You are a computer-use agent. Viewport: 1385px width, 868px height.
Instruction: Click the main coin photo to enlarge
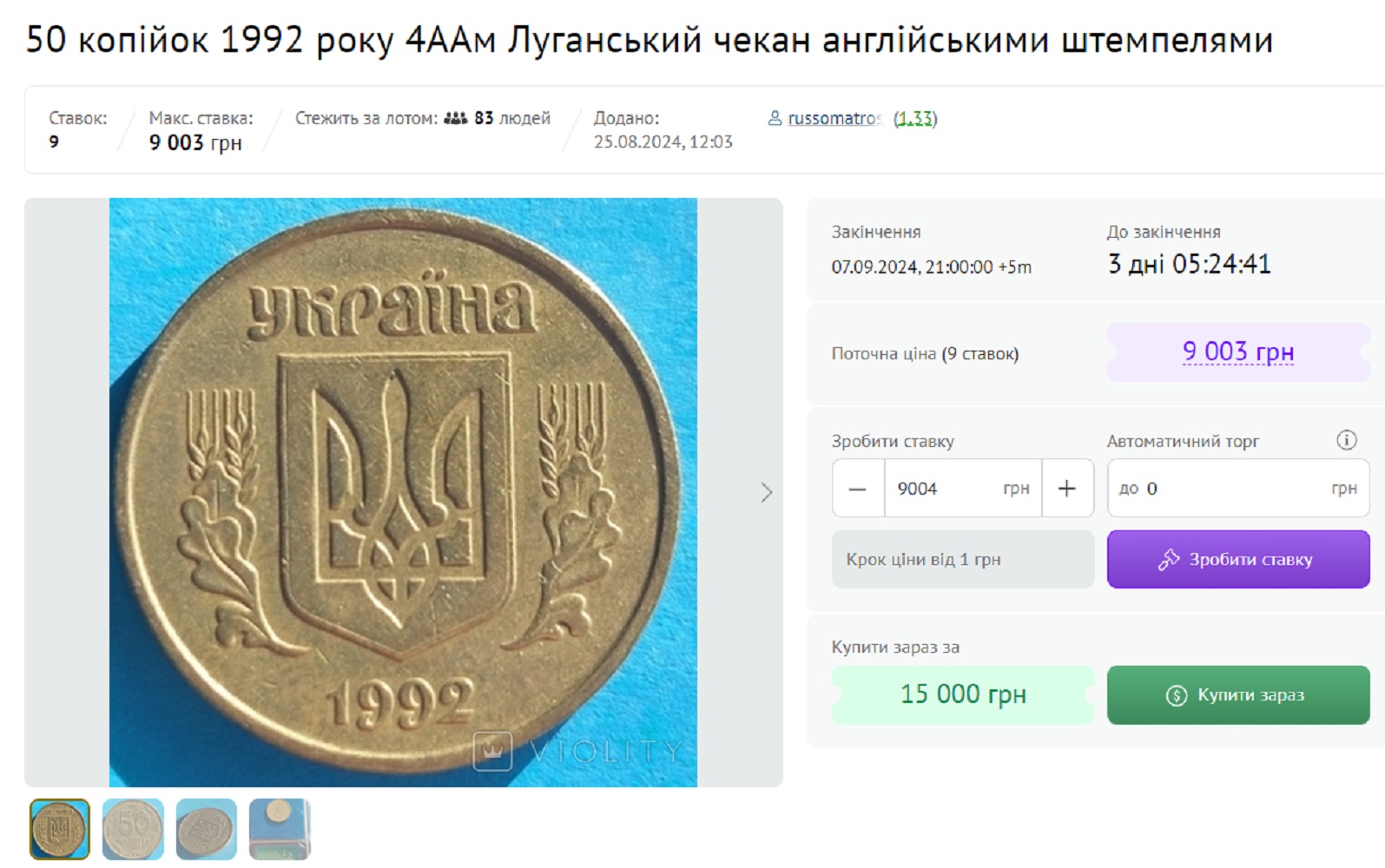(403, 492)
